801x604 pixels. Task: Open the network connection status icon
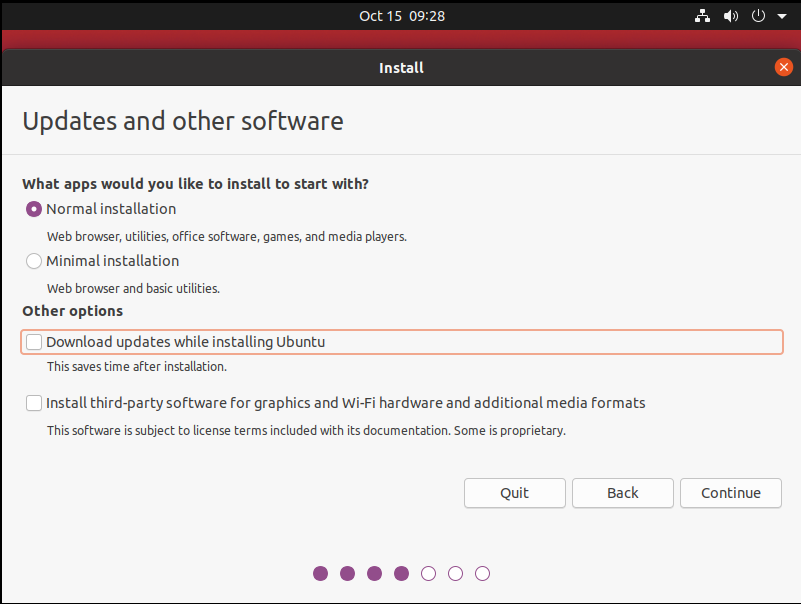tap(702, 16)
